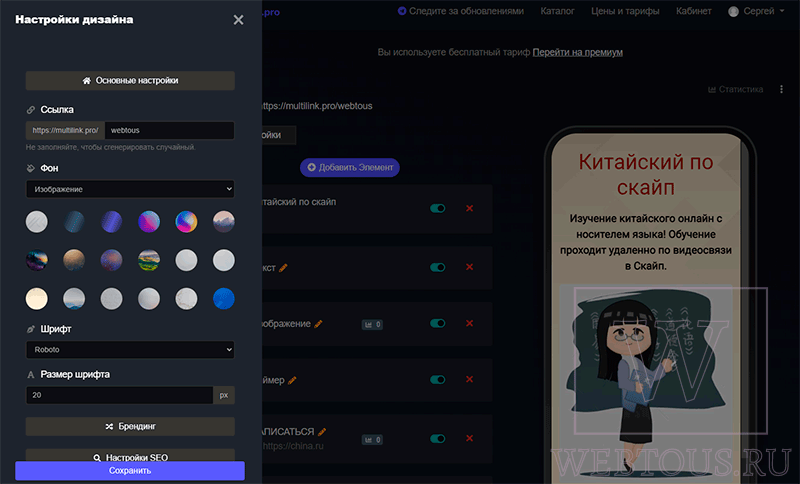Select the dark blue diagonal background swatch
Screen dimensions: 800x484
(x=74, y=222)
